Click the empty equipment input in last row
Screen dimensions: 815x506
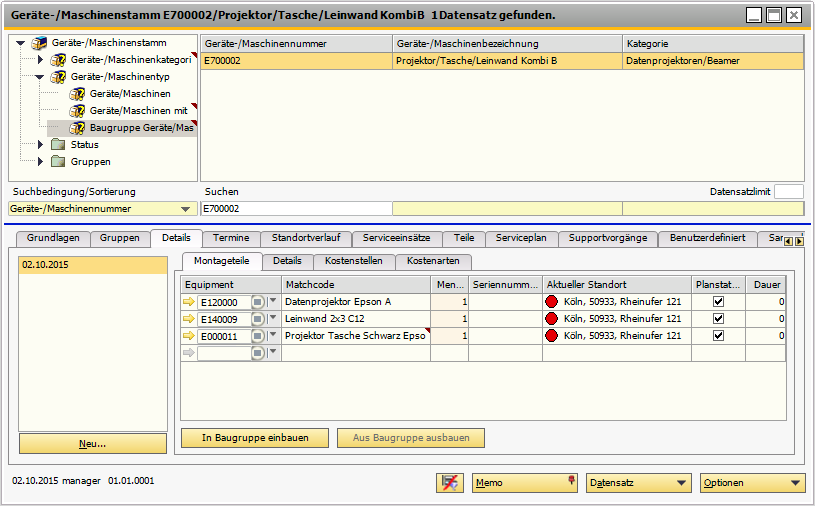tap(224, 353)
